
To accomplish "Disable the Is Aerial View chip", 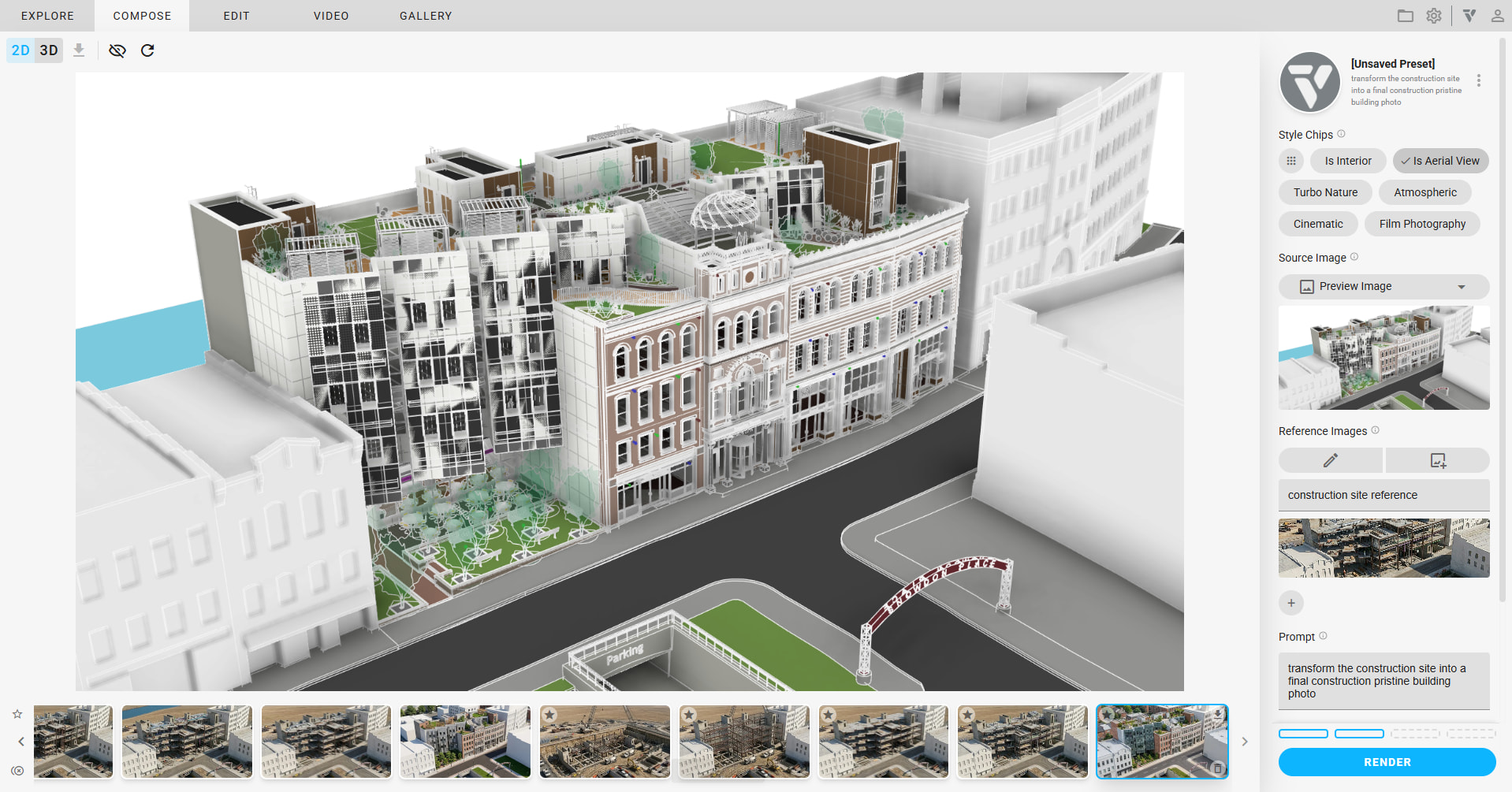I will tap(1440, 161).
